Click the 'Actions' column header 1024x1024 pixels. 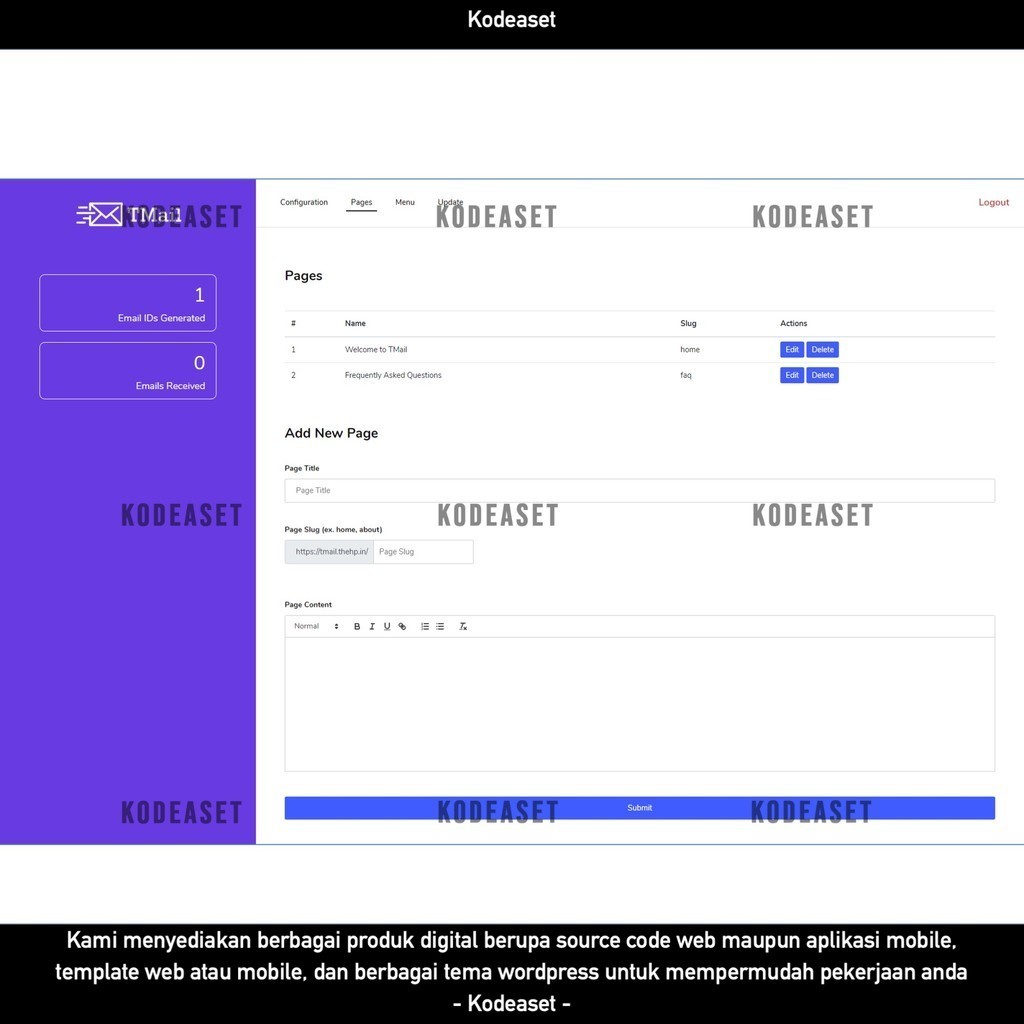[x=793, y=323]
